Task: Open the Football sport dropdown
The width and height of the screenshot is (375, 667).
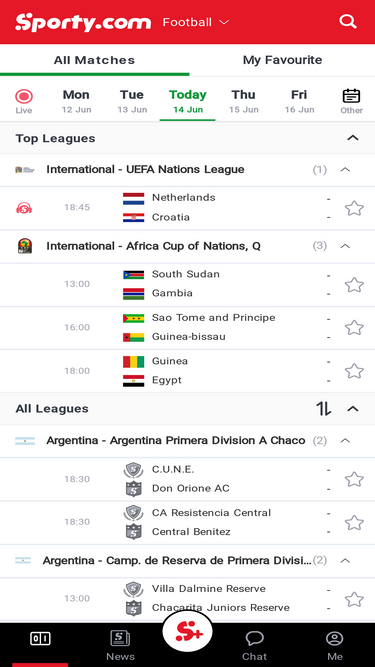Action: 196,22
